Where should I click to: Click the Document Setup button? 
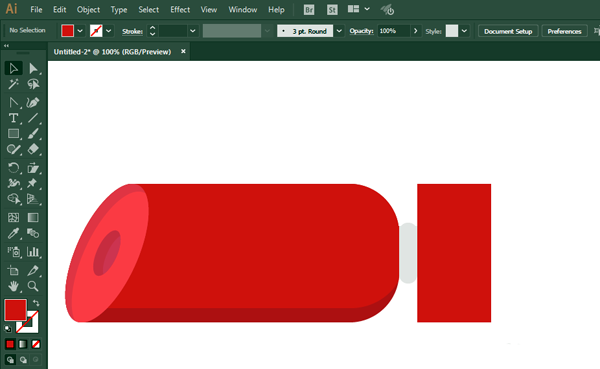(x=508, y=31)
